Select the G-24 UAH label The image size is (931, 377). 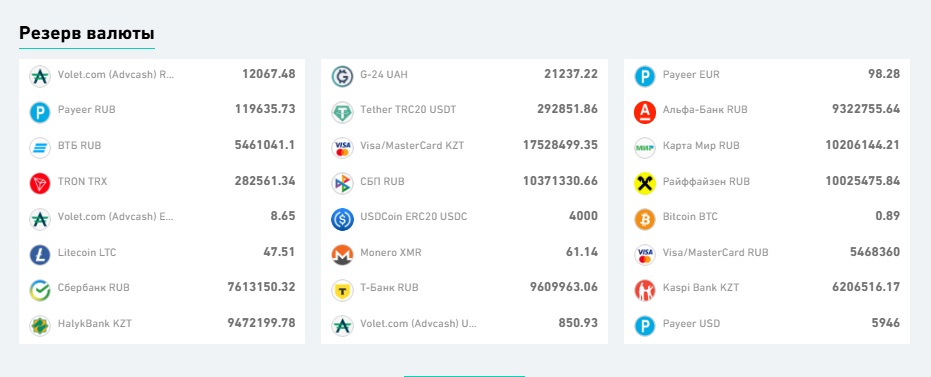tap(384, 75)
